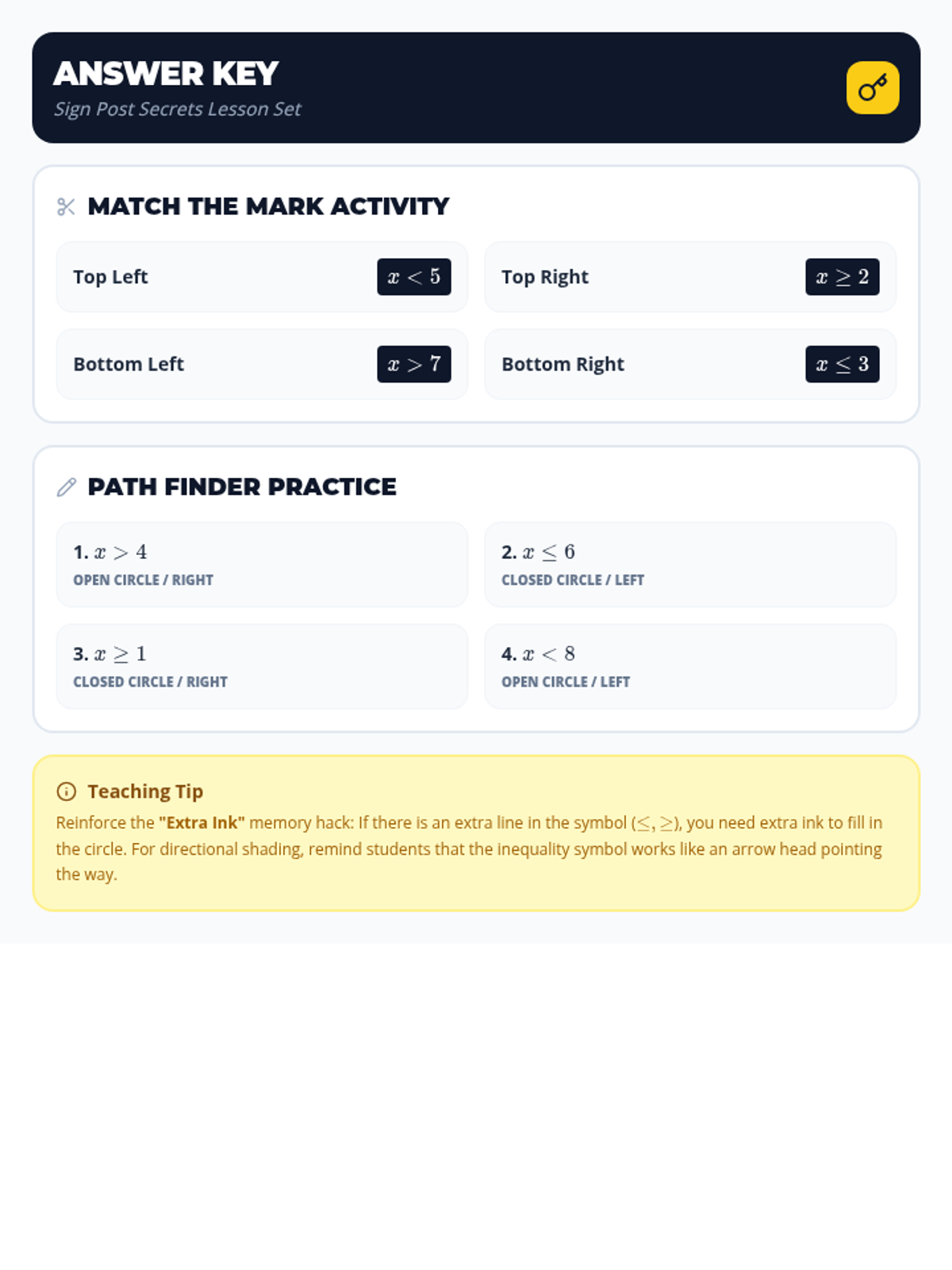
Task: Select the x ≥ 2 answer badge
Action: (x=842, y=277)
